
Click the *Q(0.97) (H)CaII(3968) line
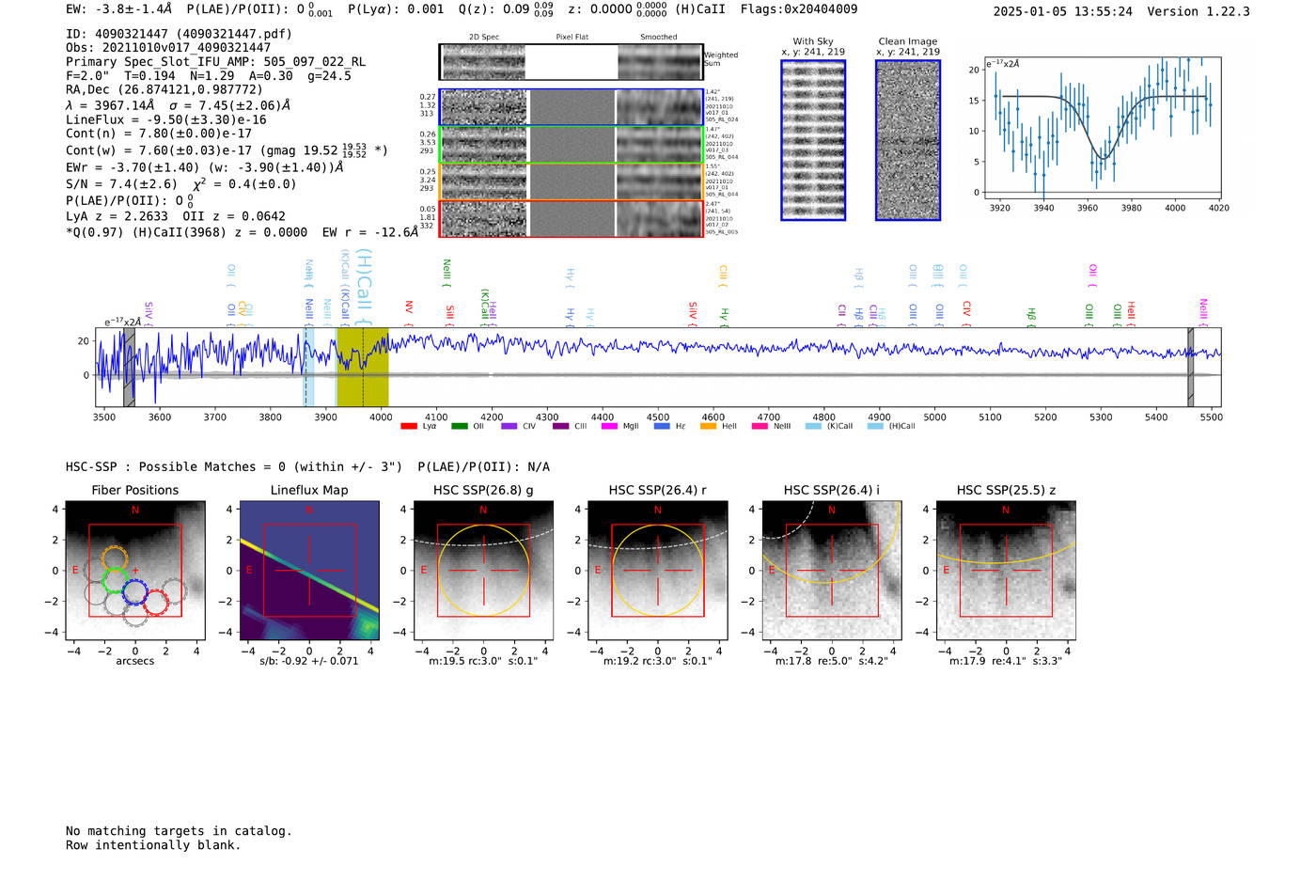pyautogui.click(x=242, y=231)
